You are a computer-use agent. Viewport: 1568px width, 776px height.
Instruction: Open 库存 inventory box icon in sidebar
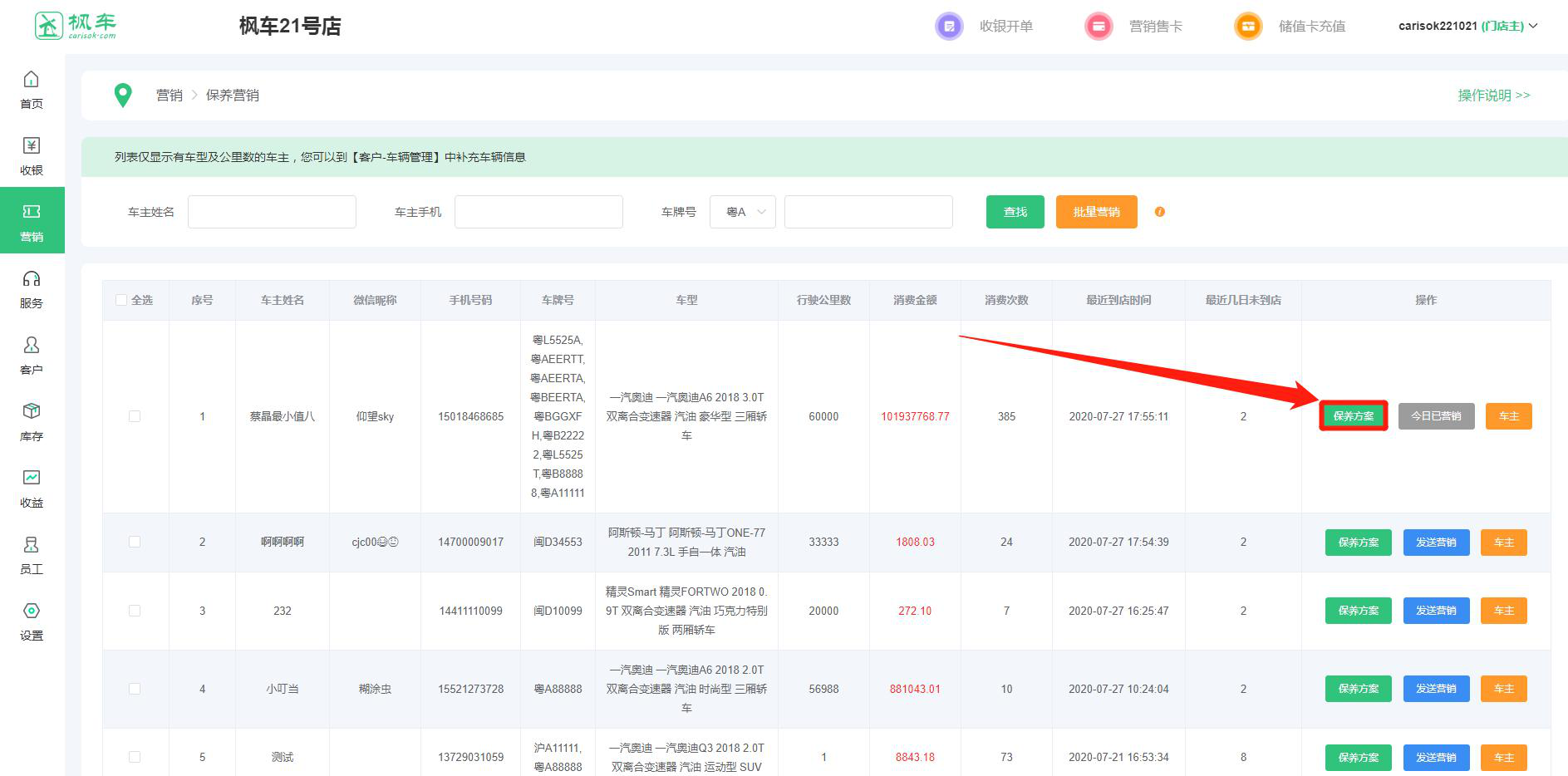32,411
